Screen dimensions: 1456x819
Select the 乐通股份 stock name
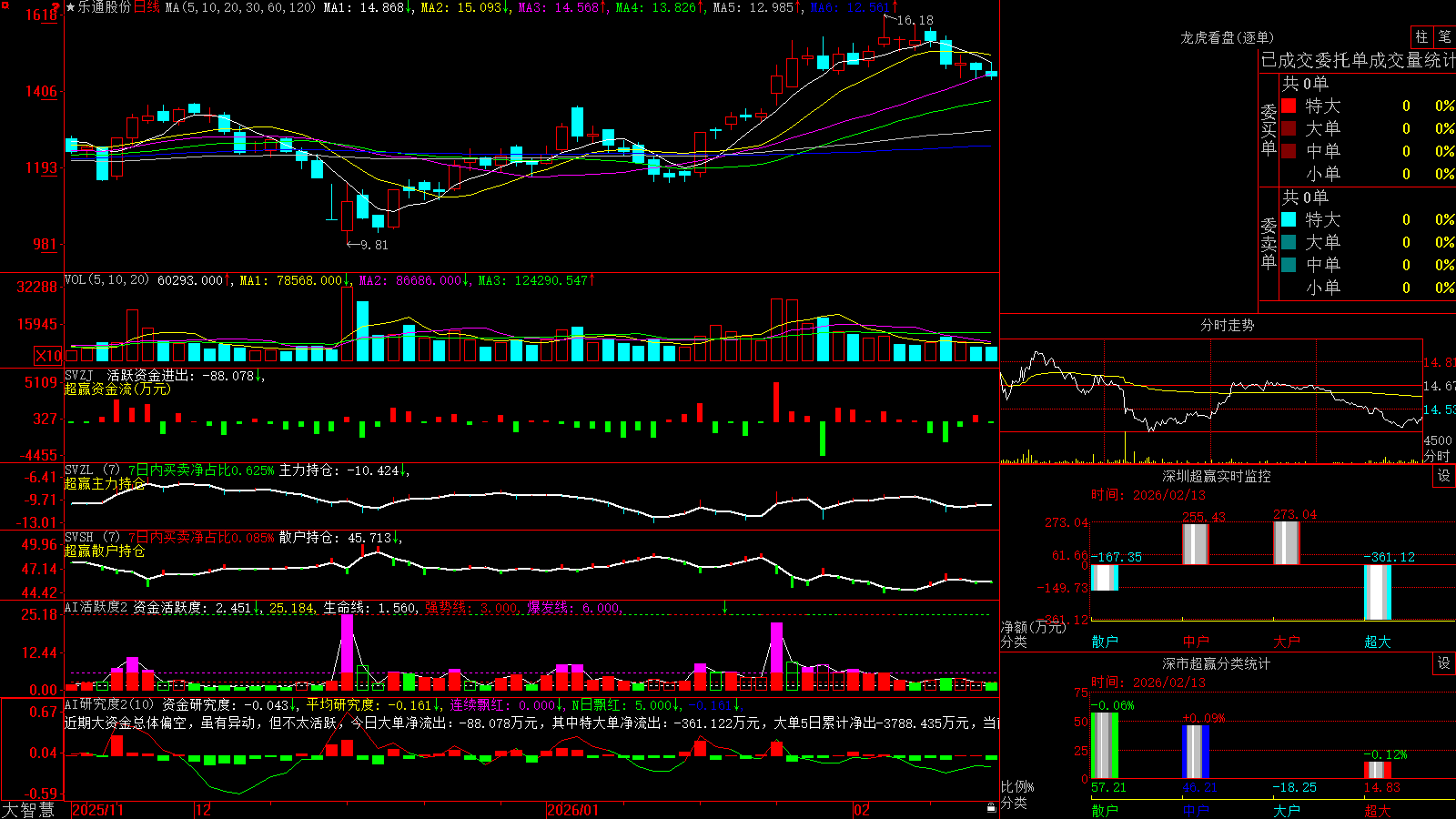104,7
